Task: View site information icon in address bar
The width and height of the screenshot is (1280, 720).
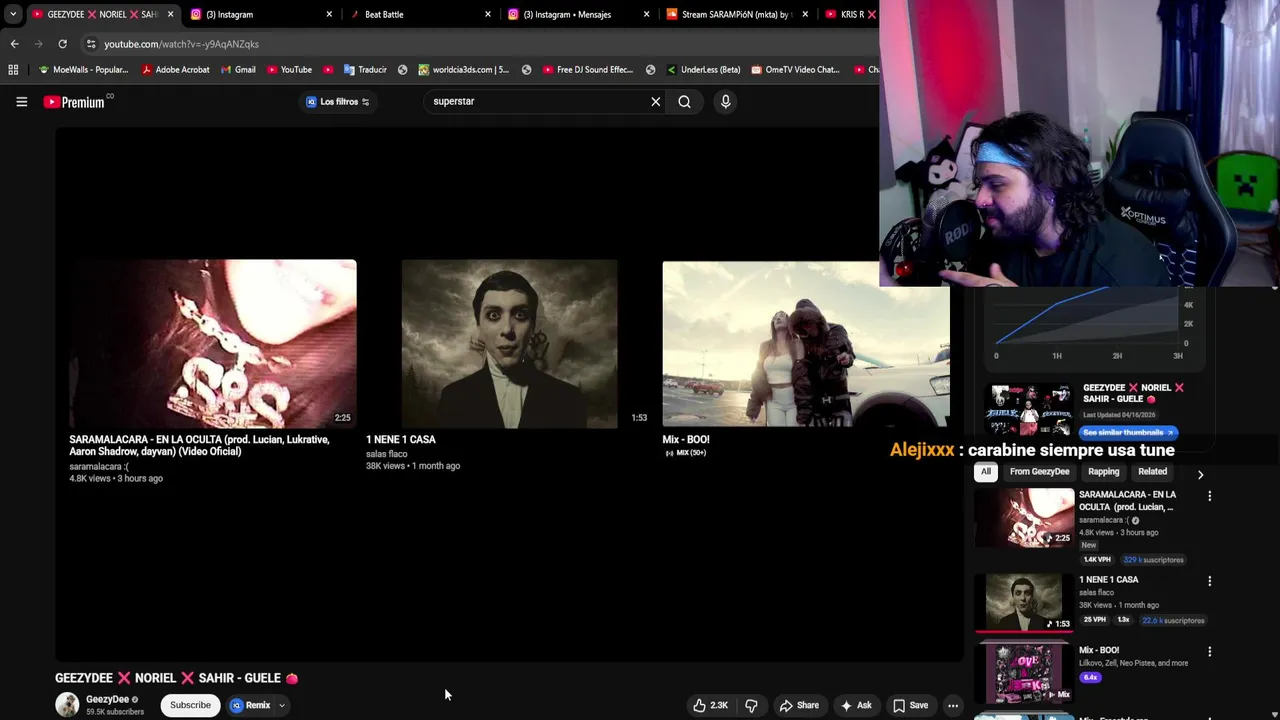Action: pos(91,44)
